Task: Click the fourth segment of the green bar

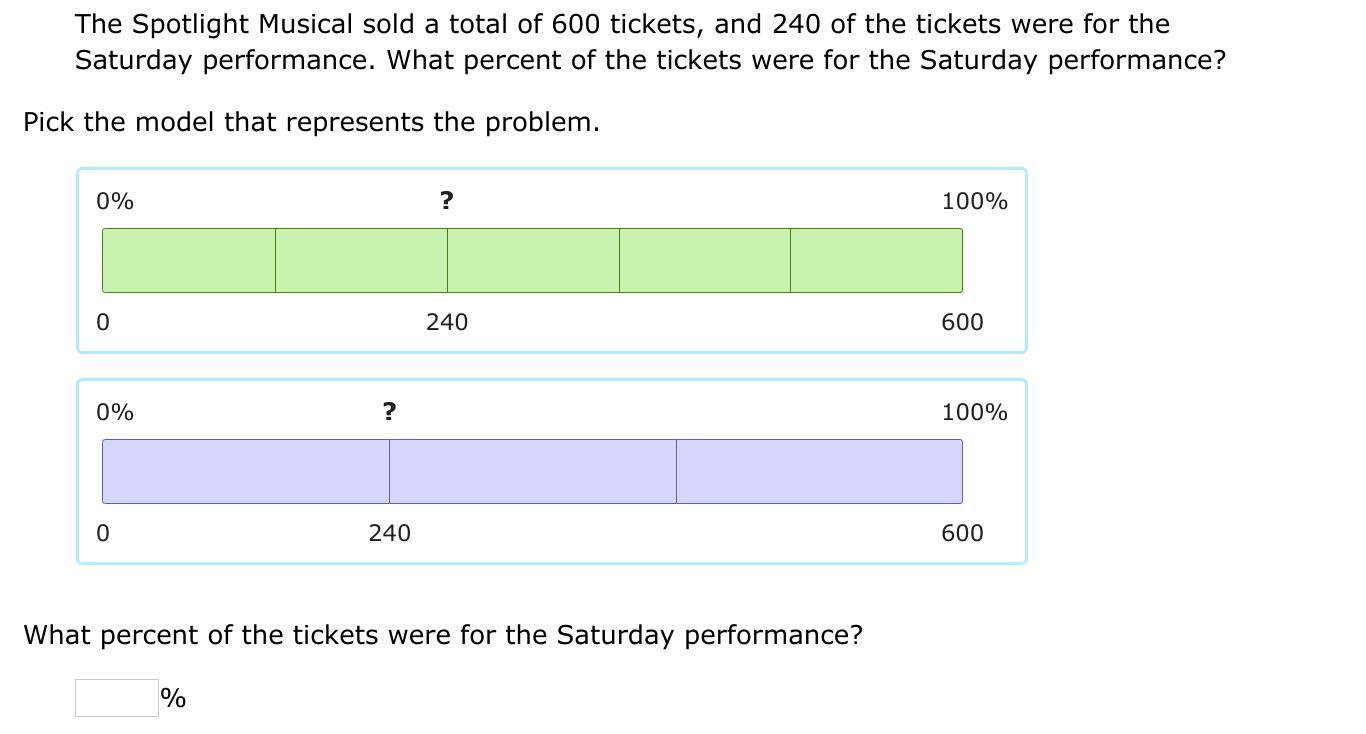Action: 705,260
